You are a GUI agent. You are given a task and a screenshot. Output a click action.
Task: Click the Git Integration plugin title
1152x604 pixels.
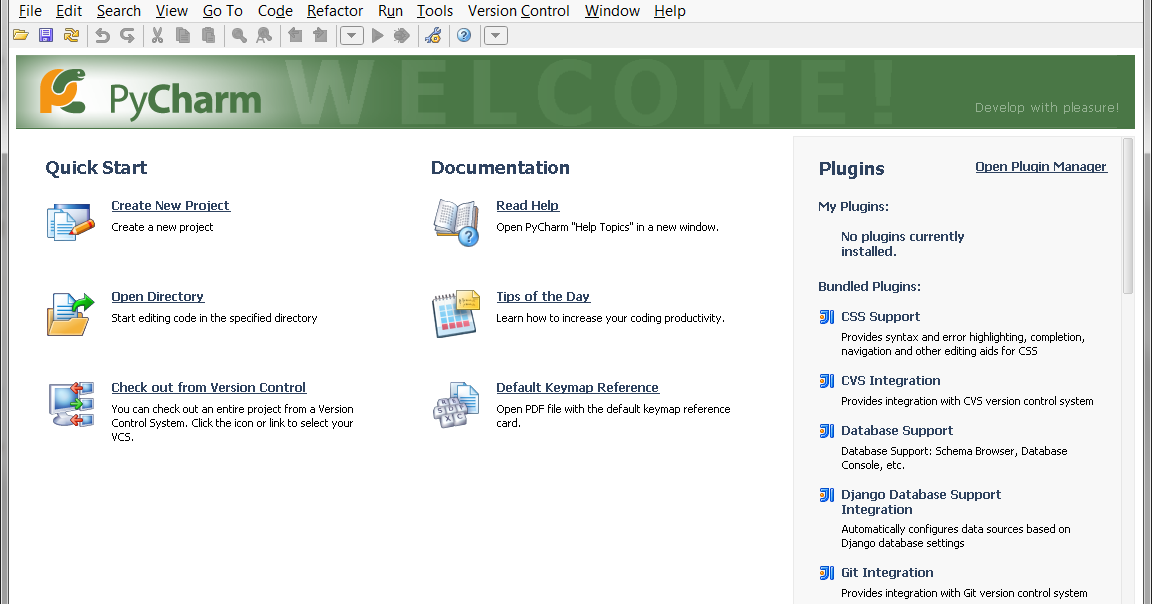tap(887, 572)
